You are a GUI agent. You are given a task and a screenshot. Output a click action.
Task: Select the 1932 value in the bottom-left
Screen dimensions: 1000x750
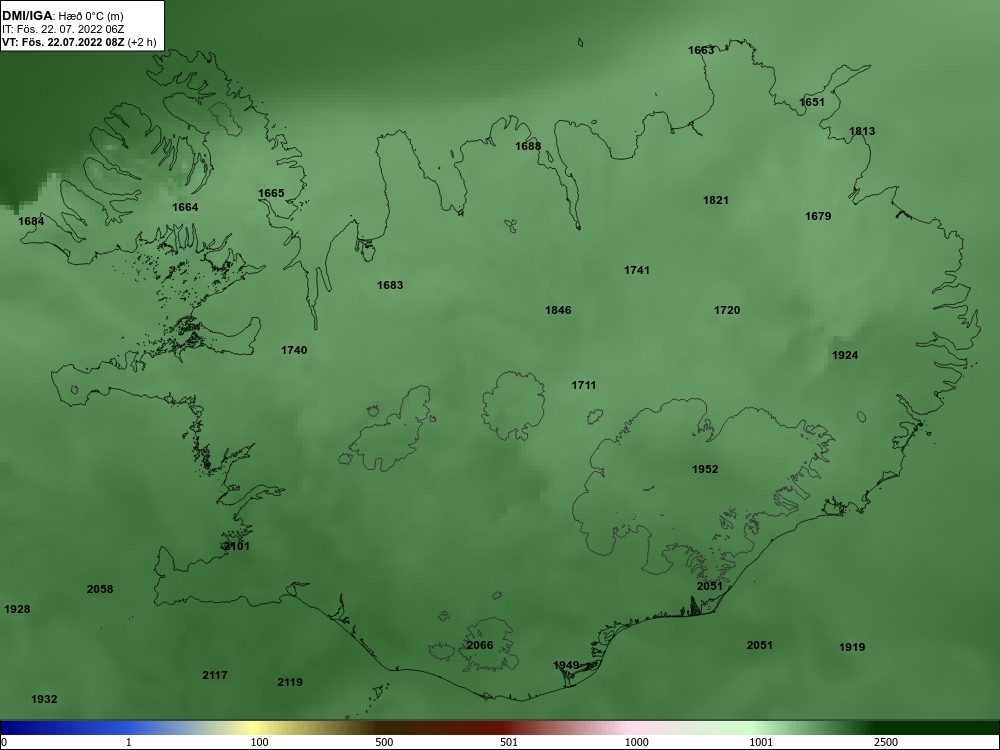[44, 700]
